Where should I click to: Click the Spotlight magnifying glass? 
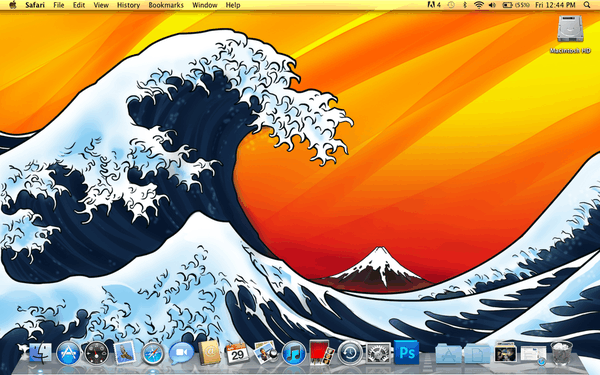coord(587,5)
